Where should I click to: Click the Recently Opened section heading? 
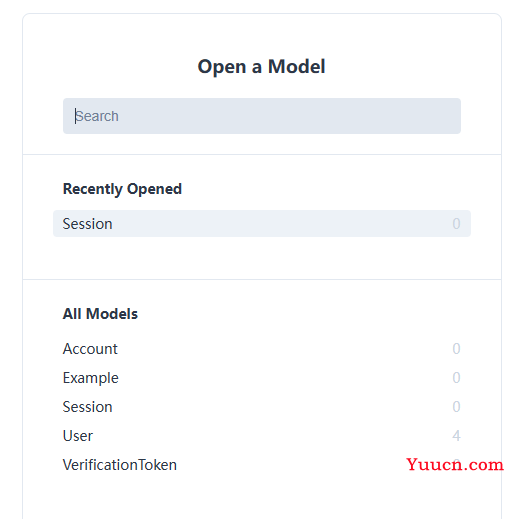[x=122, y=189]
